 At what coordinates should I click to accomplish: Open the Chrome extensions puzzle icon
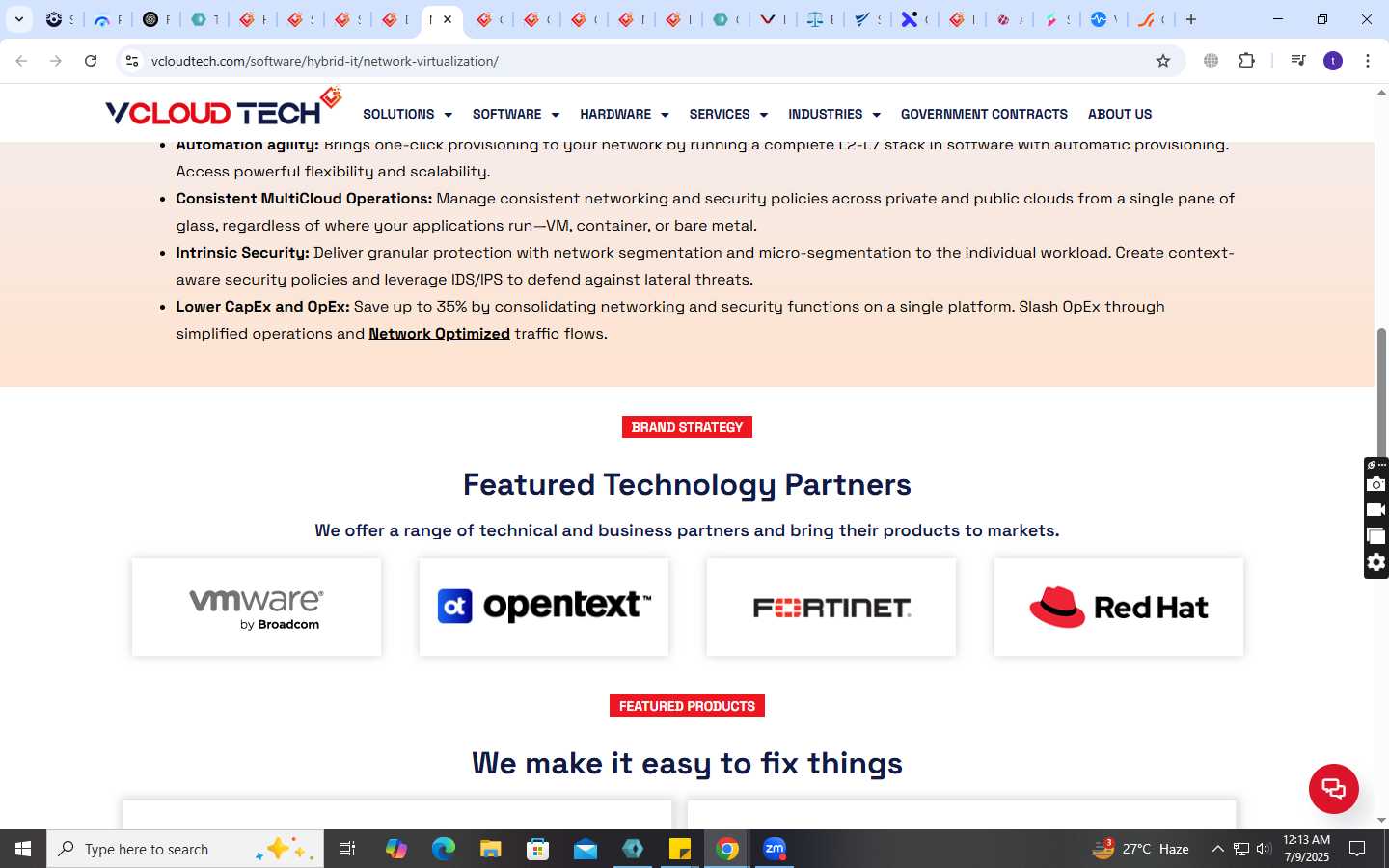click(x=1246, y=61)
